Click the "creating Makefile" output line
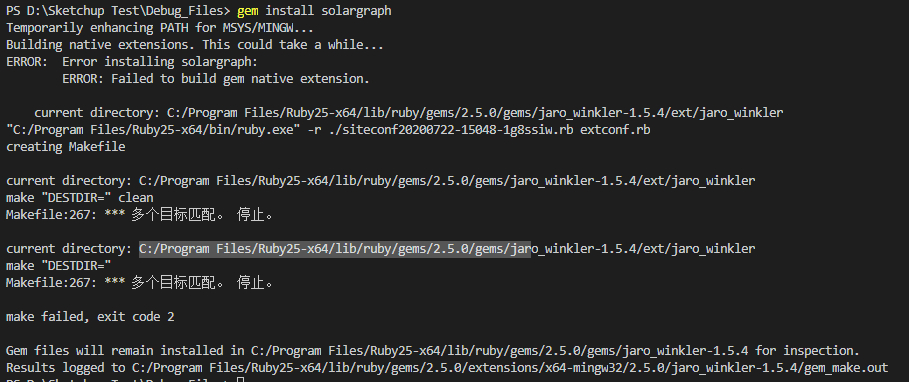 tap(66, 147)
